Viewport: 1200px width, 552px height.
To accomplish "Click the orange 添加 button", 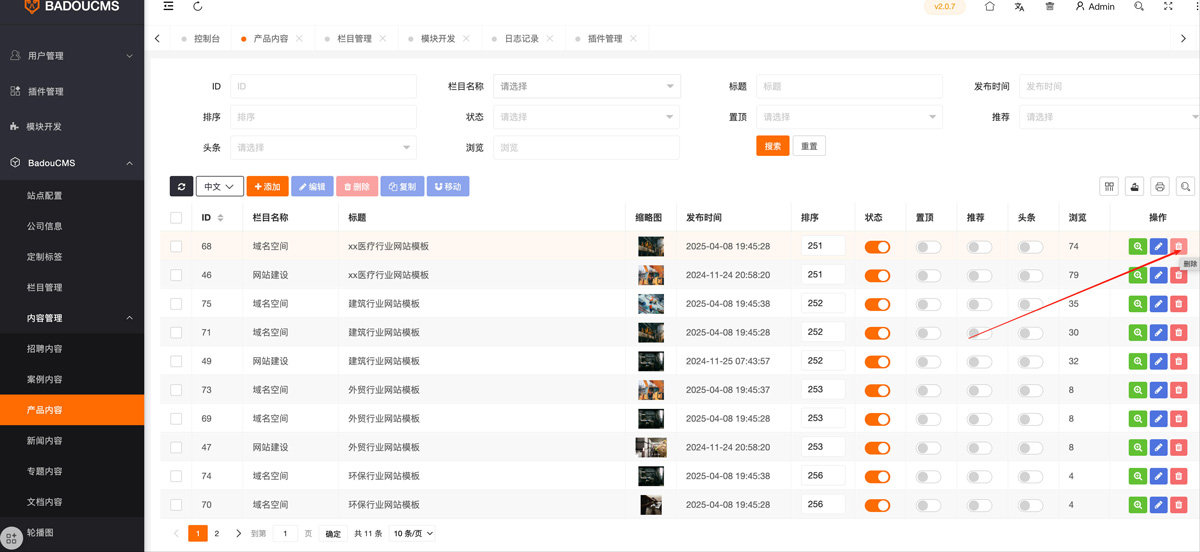I will [x=267, y=187].
